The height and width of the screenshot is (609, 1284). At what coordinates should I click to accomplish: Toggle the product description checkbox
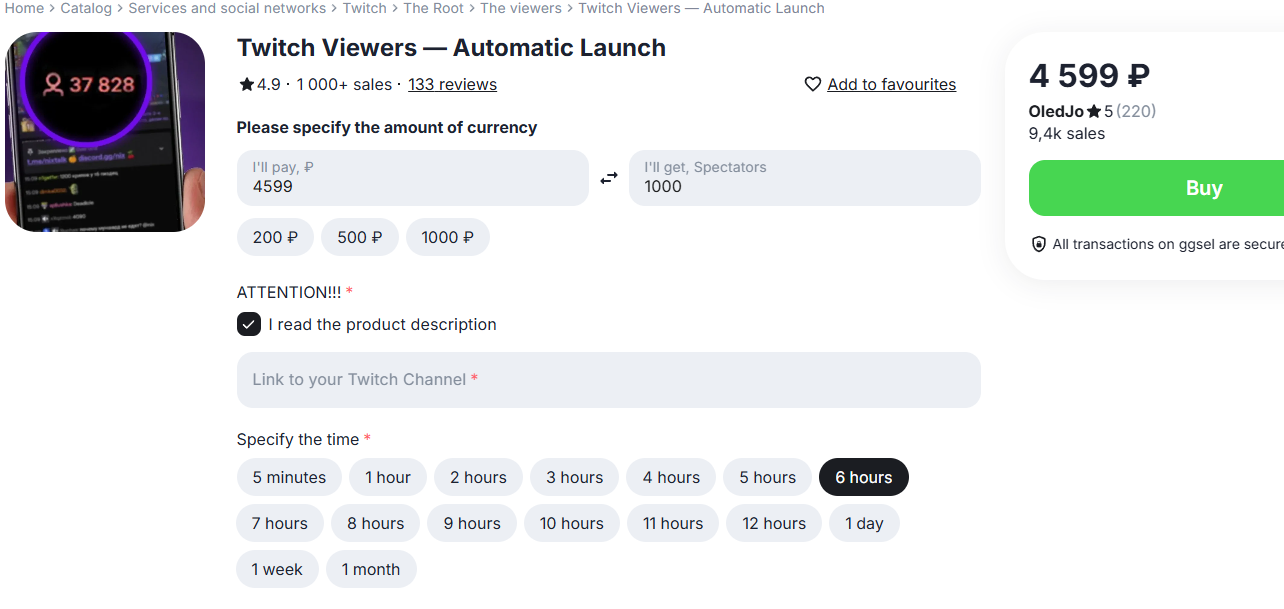tap(249, 324)
